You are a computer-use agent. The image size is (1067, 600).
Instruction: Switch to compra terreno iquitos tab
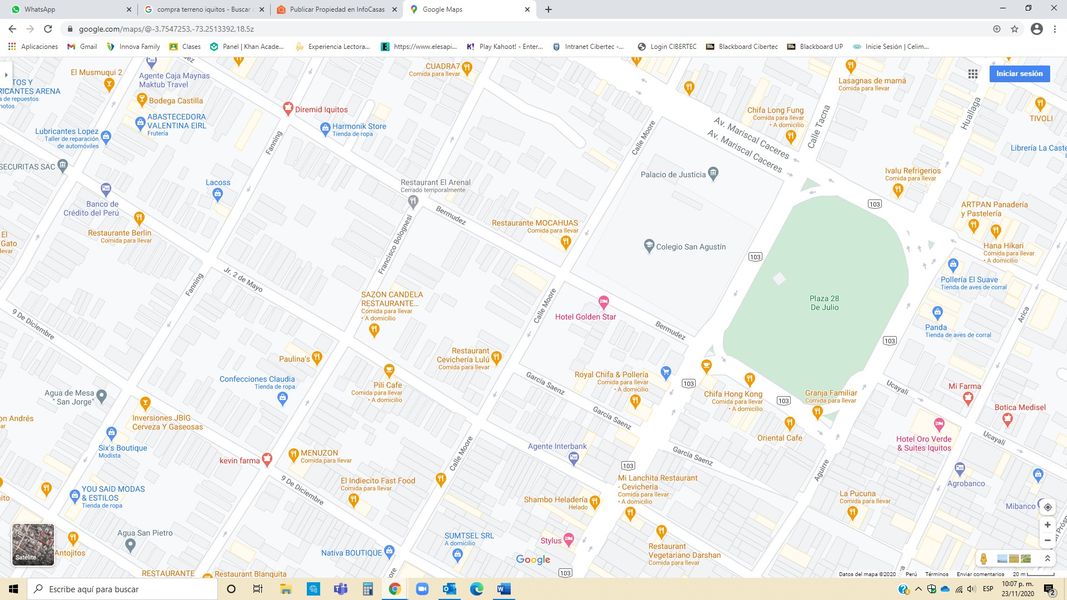[203, 10]
